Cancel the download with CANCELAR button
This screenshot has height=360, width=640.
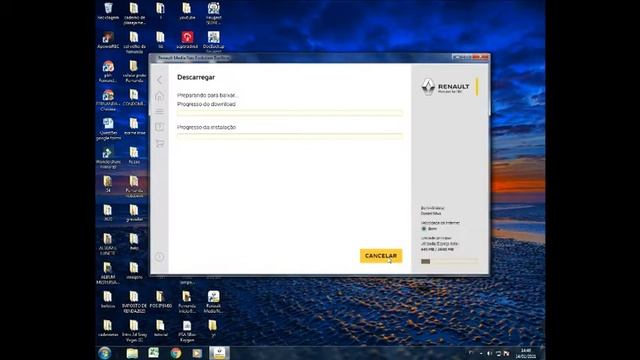click(x=381, y=256)
